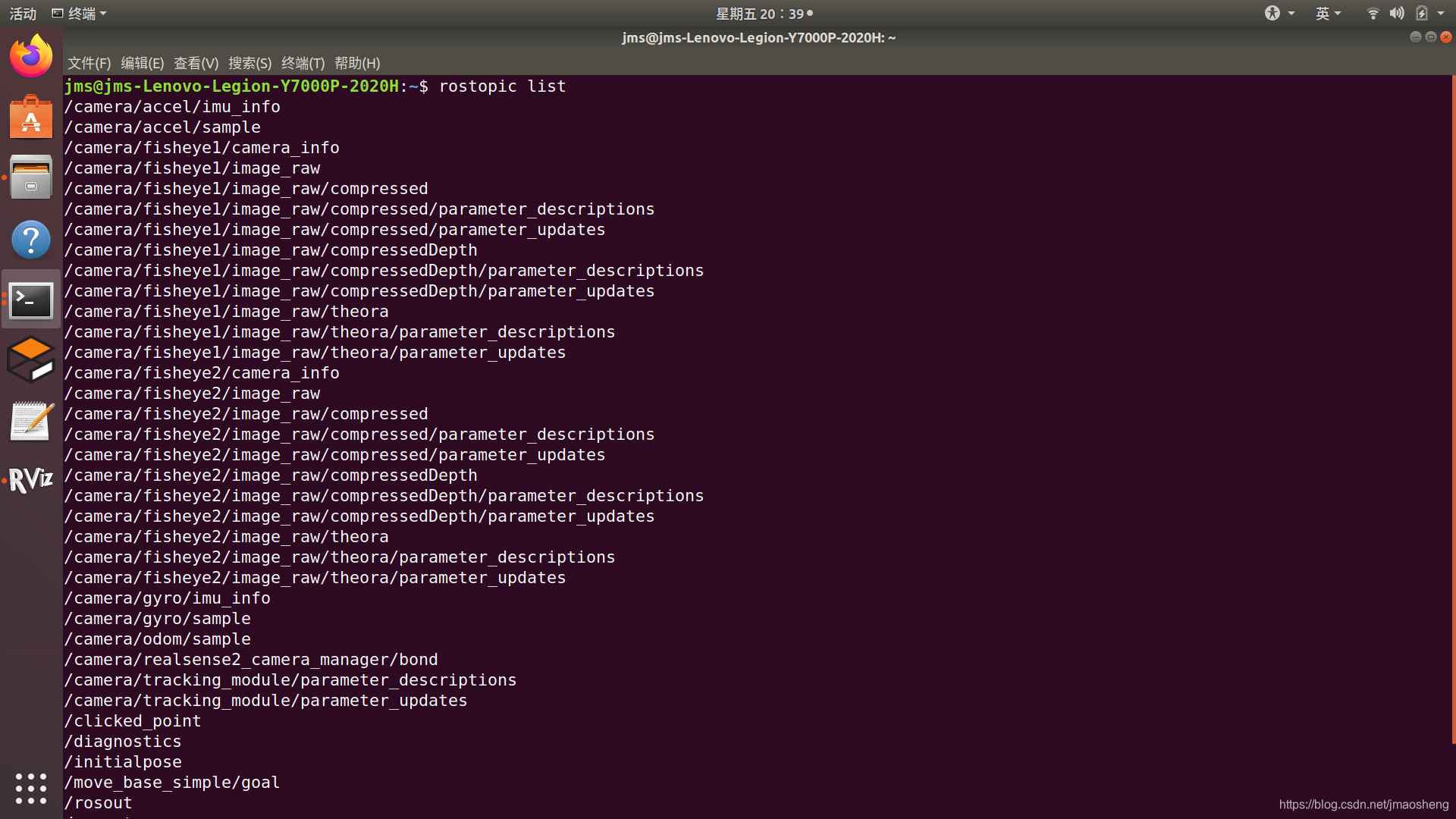Click the /camera/odom/sample line
This screenshot has height=819, width=1456.
point(157,639)
